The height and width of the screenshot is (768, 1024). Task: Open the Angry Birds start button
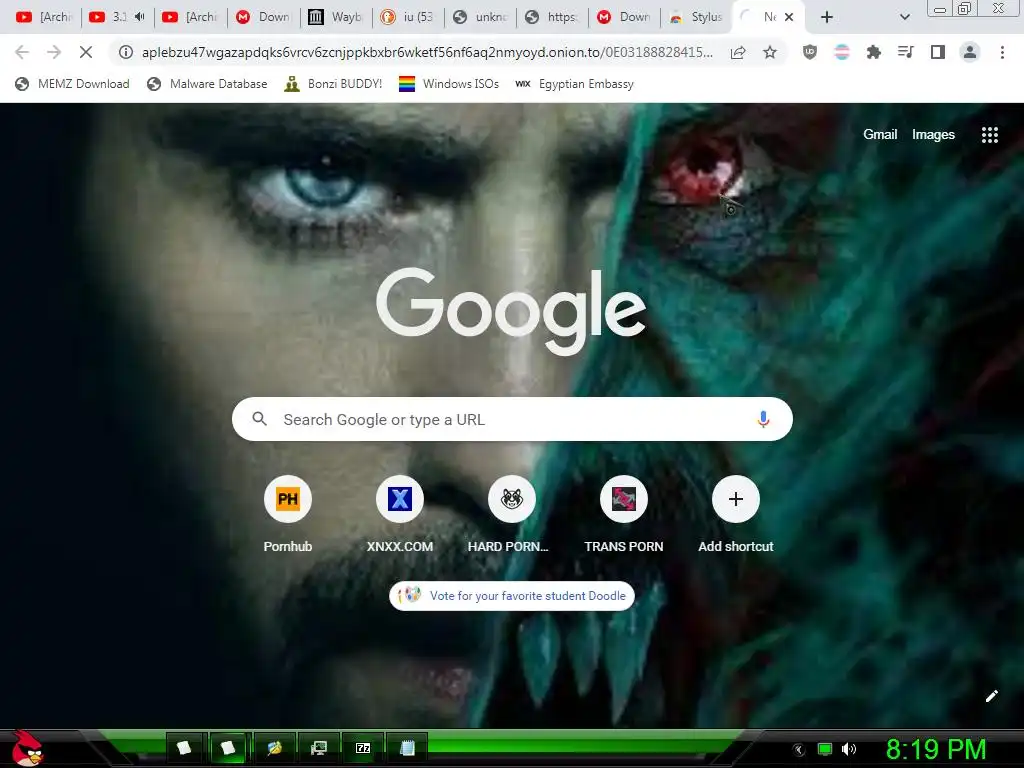[27, 749]
